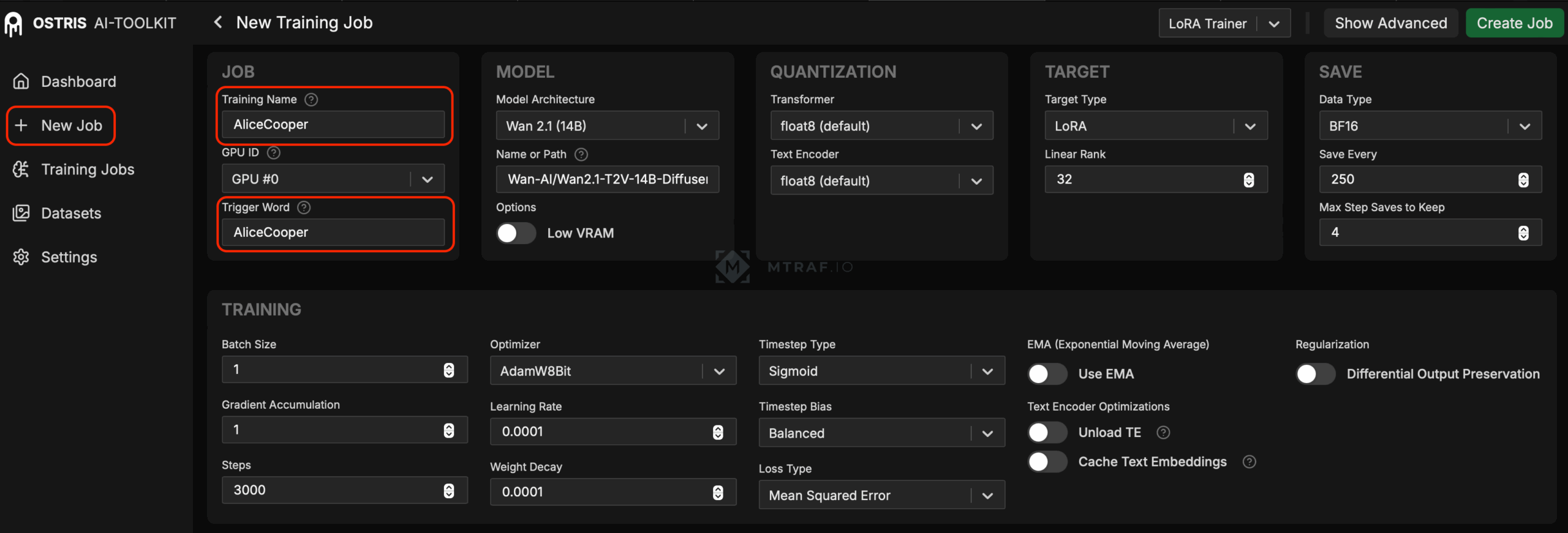
Task: Open Datasets from the sidebar
Action: [70, 214]
